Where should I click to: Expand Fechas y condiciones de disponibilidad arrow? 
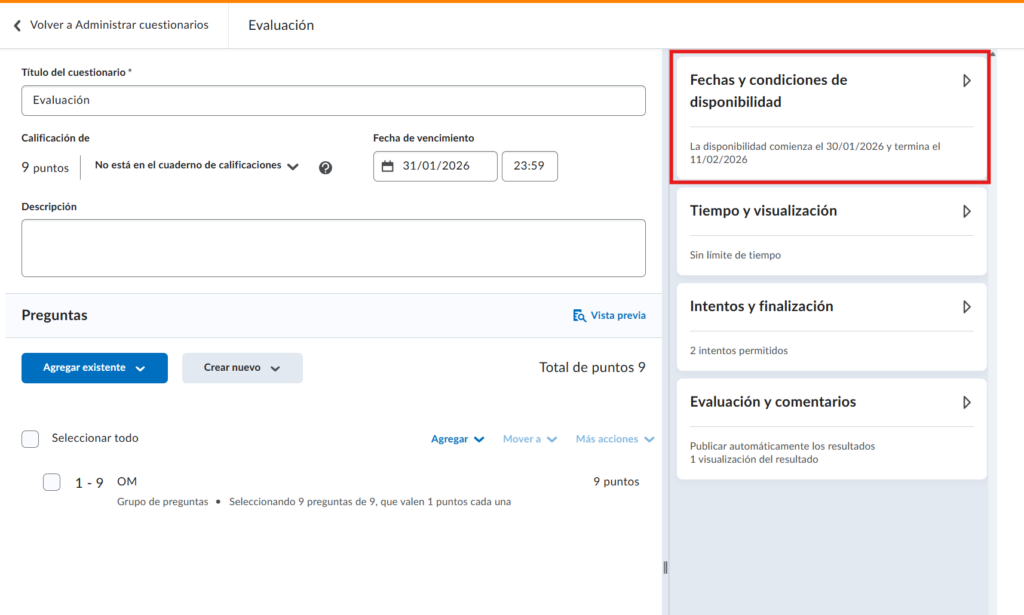pos(966,81)
